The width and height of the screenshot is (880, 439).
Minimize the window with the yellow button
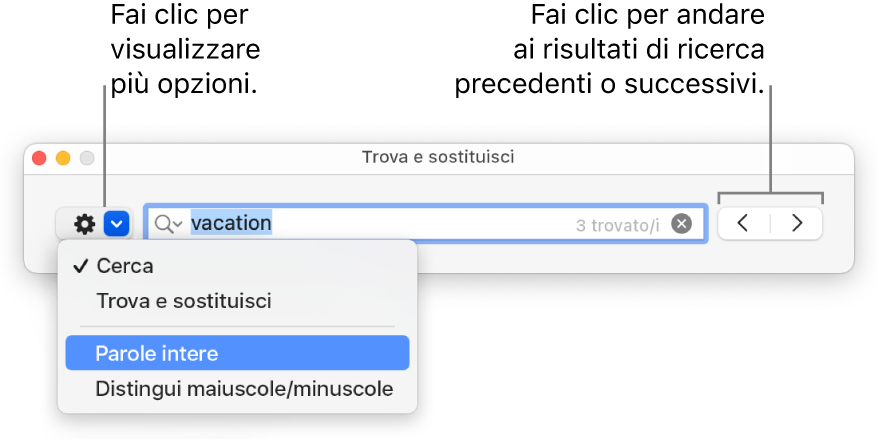[63, 158]
